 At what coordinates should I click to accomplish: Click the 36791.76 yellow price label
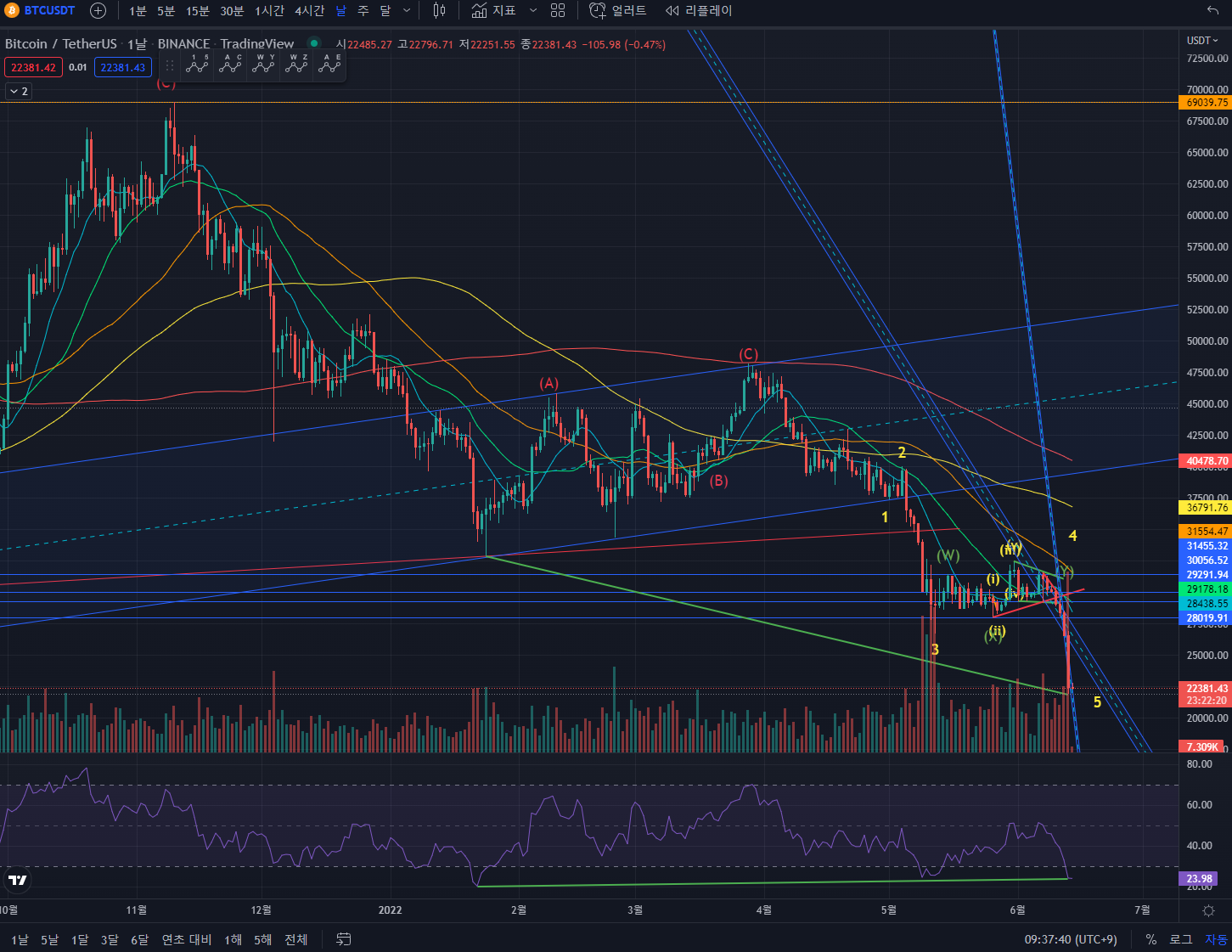coord(1204,508)
